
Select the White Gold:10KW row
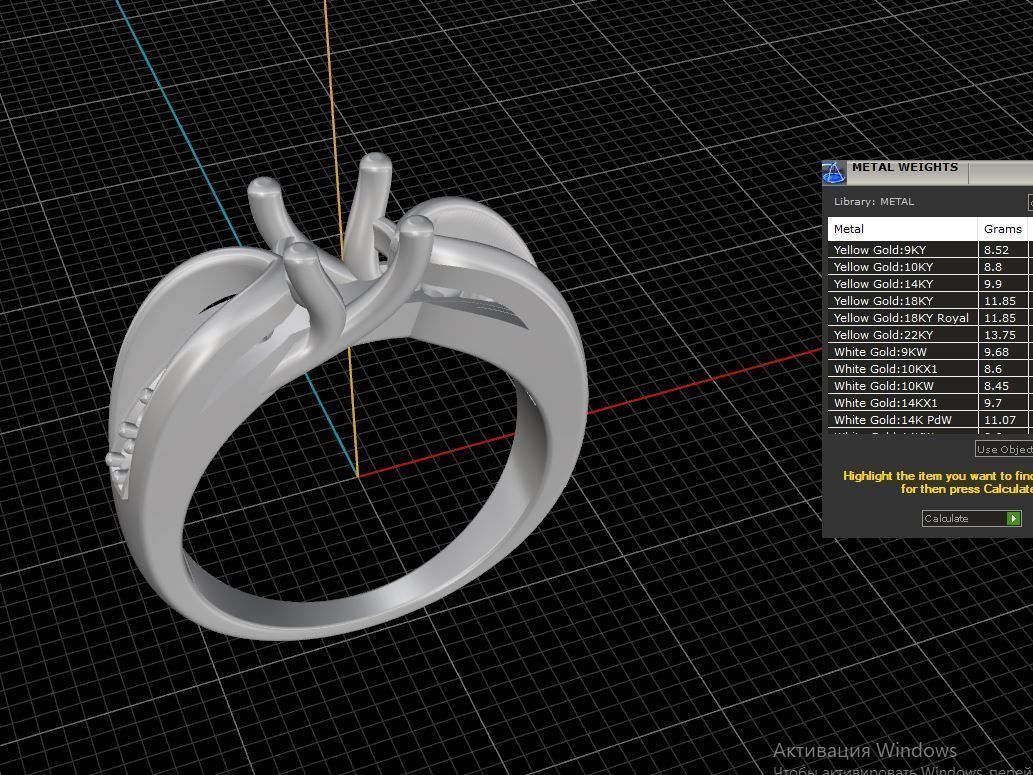[930, 386]
